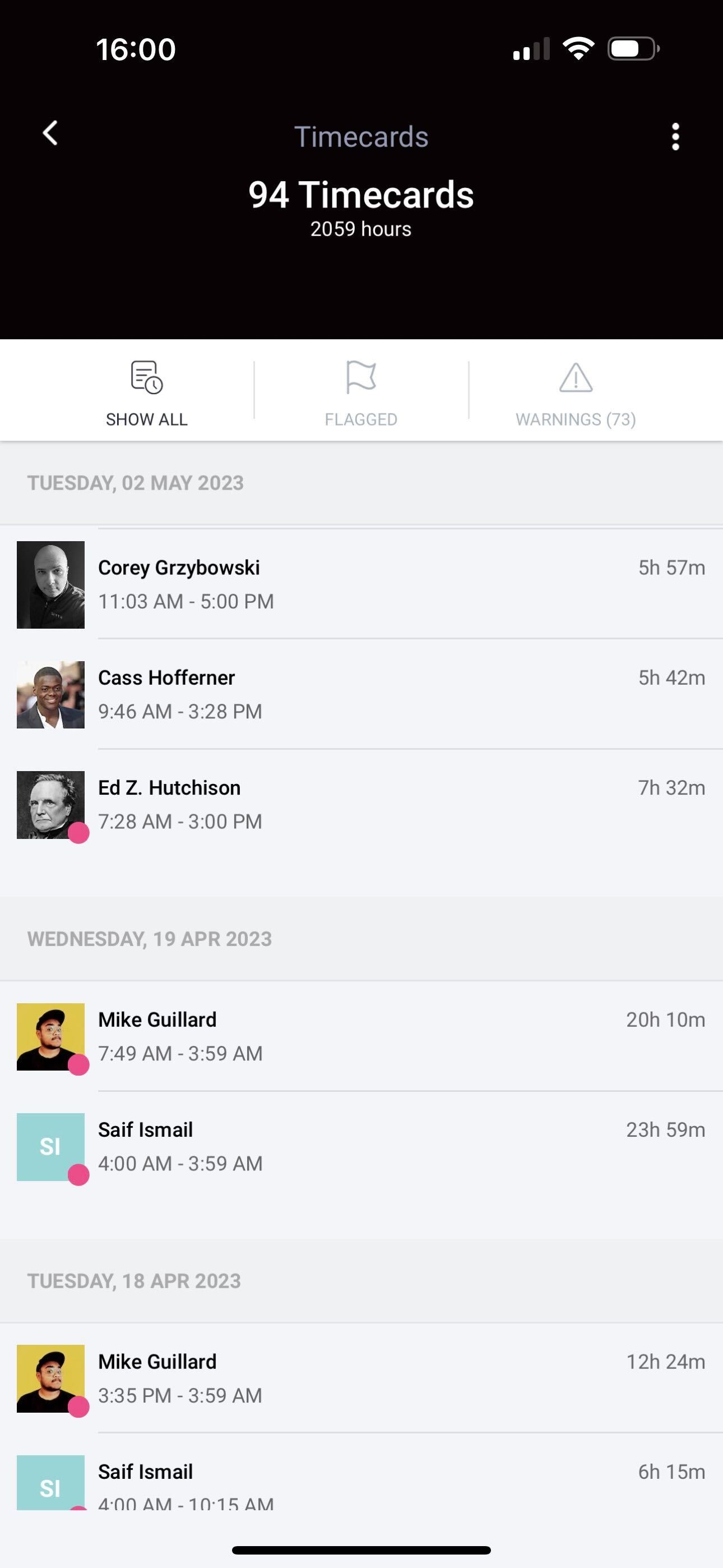Tap the Show All timecard clock icon
The height and width of the screenshot is (1568, 723).
(x=147, y=377)
